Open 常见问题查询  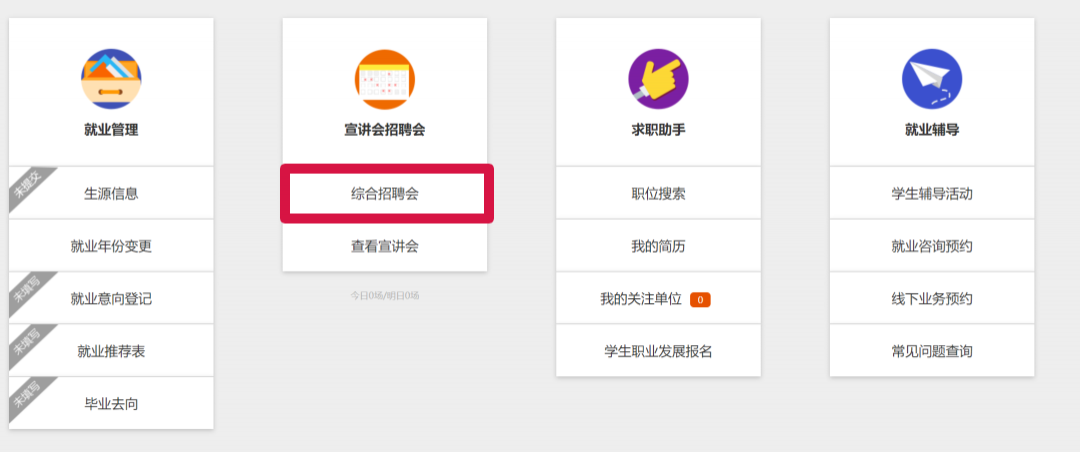tap(932, 351)
